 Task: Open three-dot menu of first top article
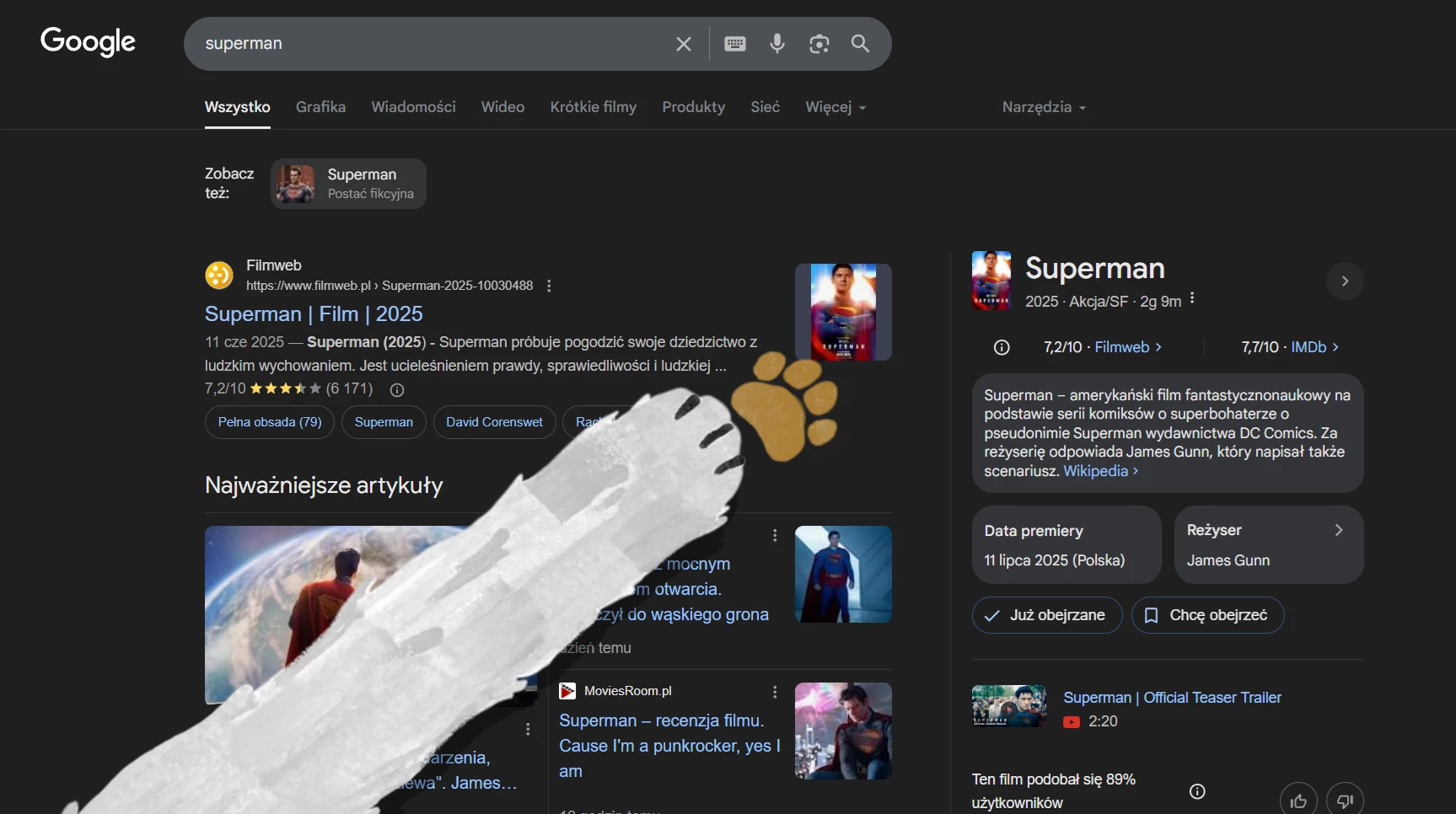[x=775, y=535]
